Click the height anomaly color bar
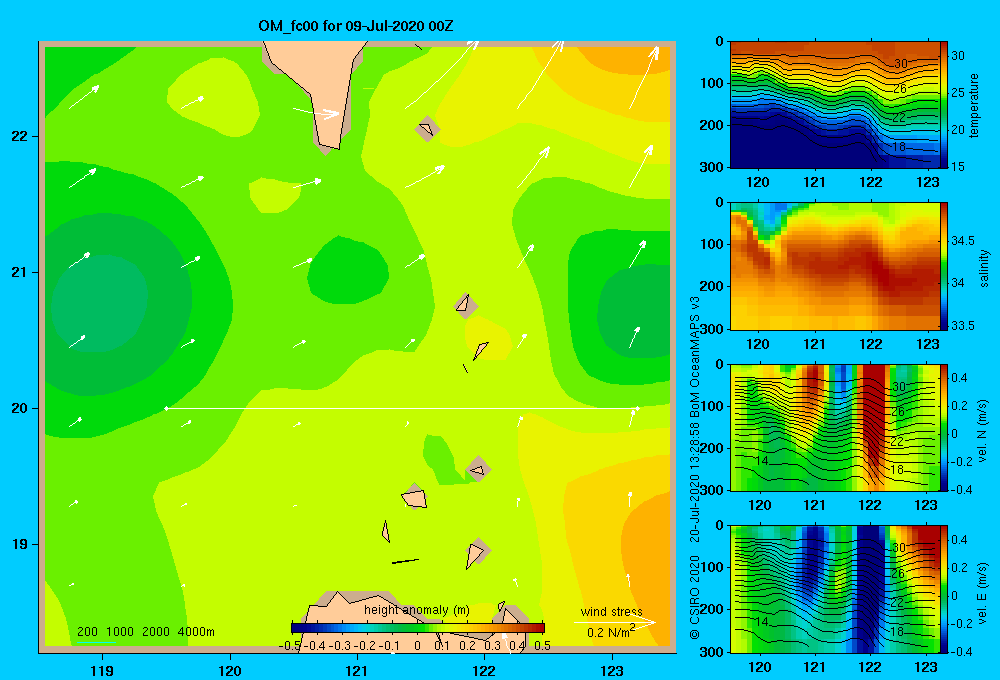This screenshot has height=680, width=1000. pos(418,628)
